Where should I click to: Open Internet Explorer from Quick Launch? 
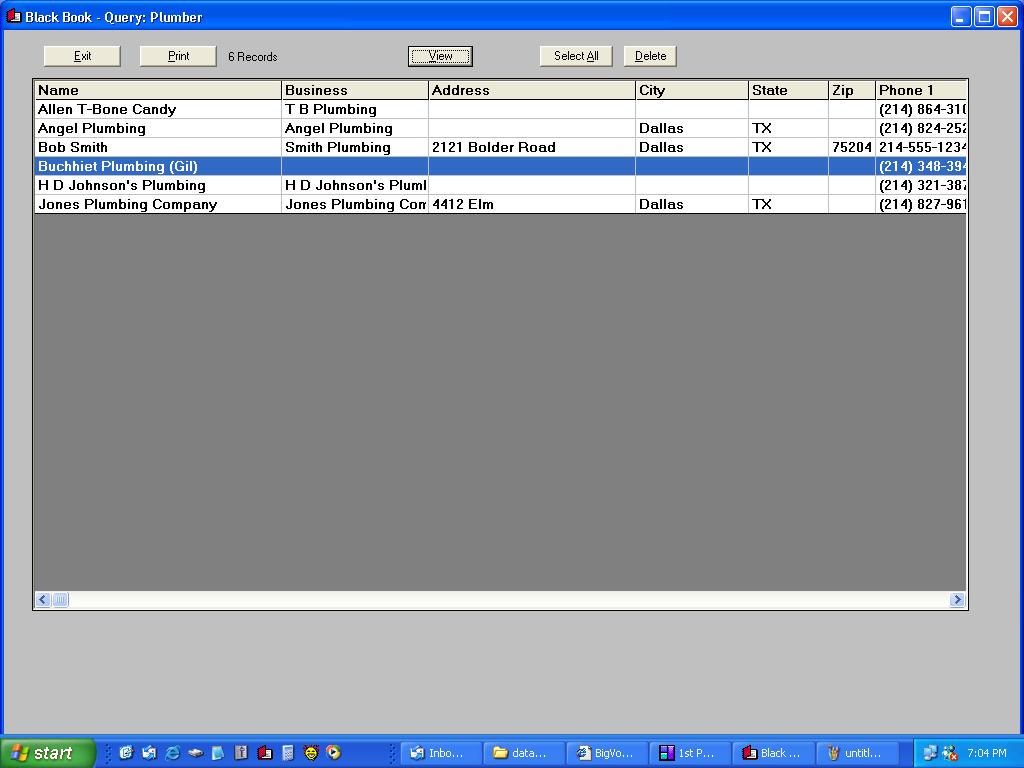pyautogui.click(x=172, y=753)
